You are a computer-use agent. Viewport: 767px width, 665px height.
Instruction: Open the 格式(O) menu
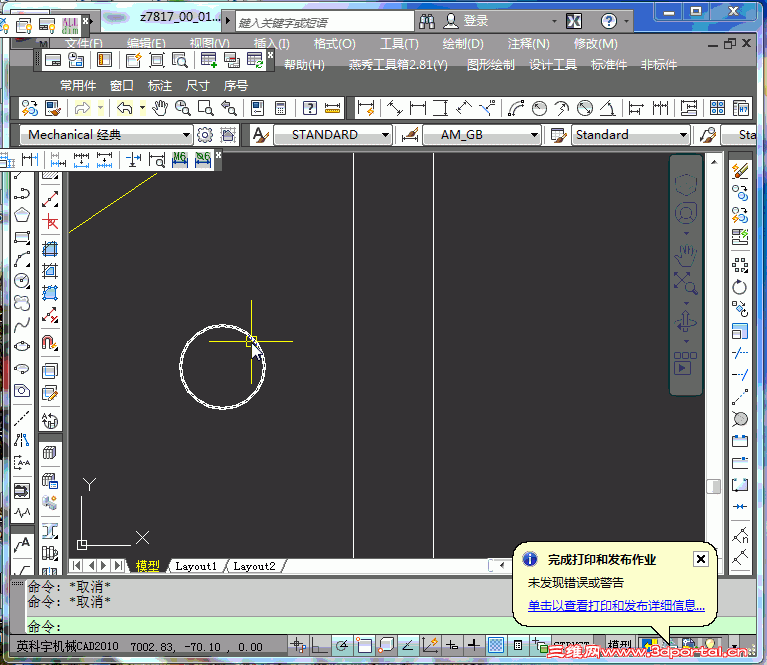(x=335, y=44)
